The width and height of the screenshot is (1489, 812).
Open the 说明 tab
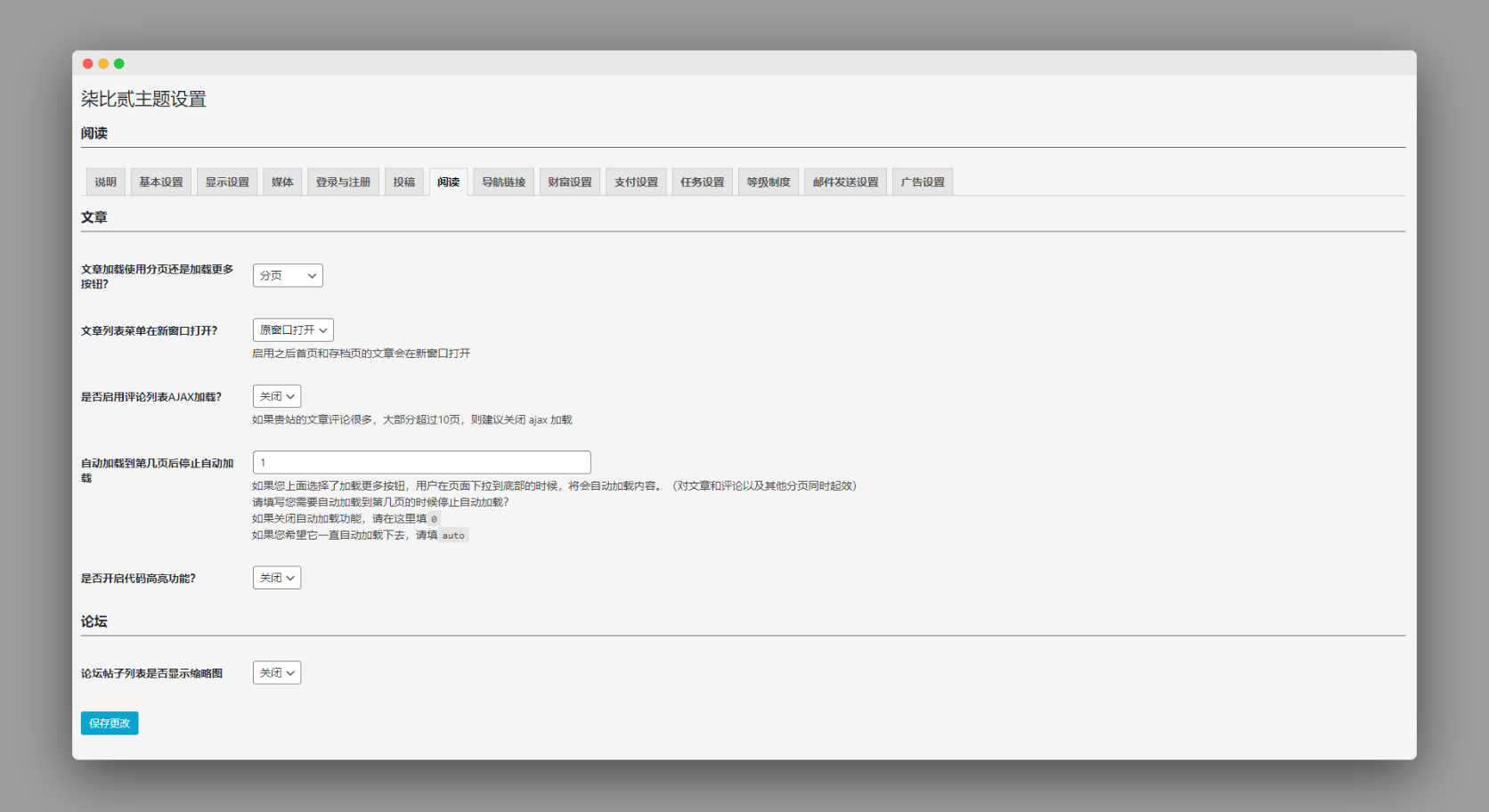pyautogui.click(x=105, y=182)
